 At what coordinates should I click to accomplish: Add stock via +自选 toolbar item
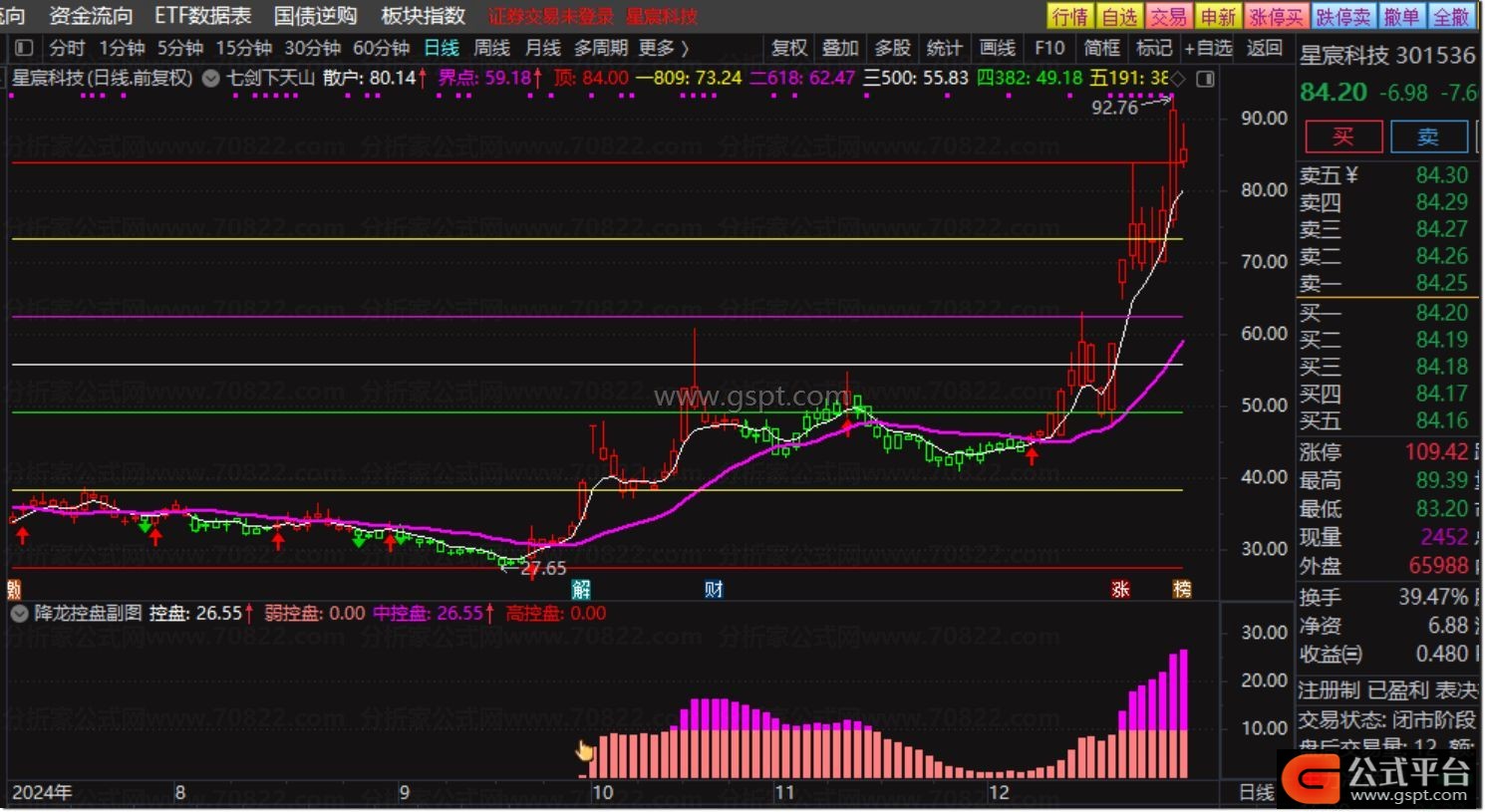coord(1208,48)
